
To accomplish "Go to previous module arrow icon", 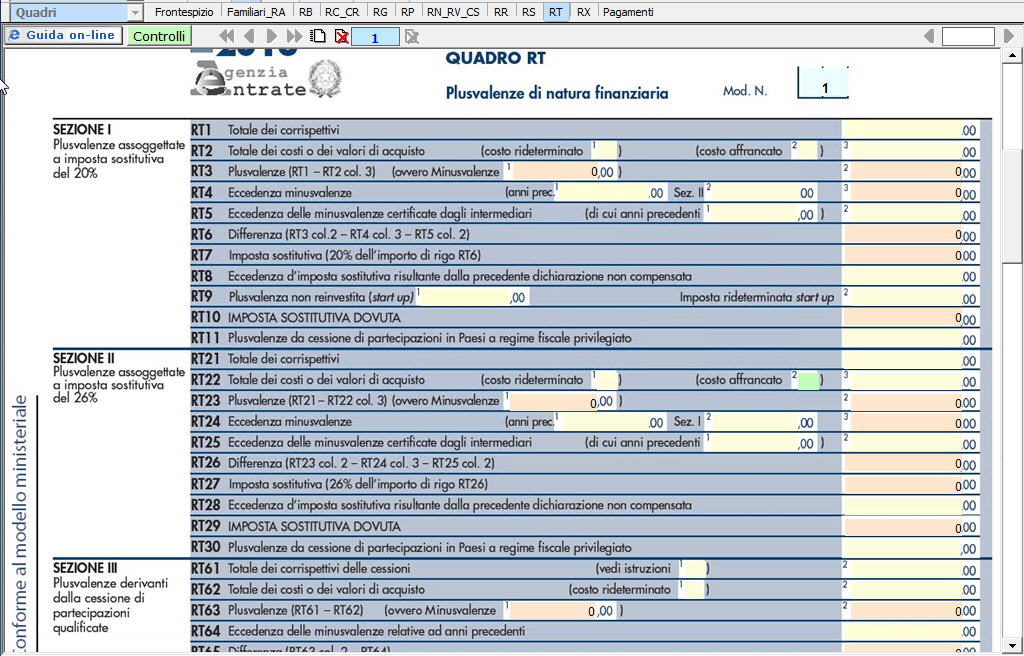I will pos(248,37).
